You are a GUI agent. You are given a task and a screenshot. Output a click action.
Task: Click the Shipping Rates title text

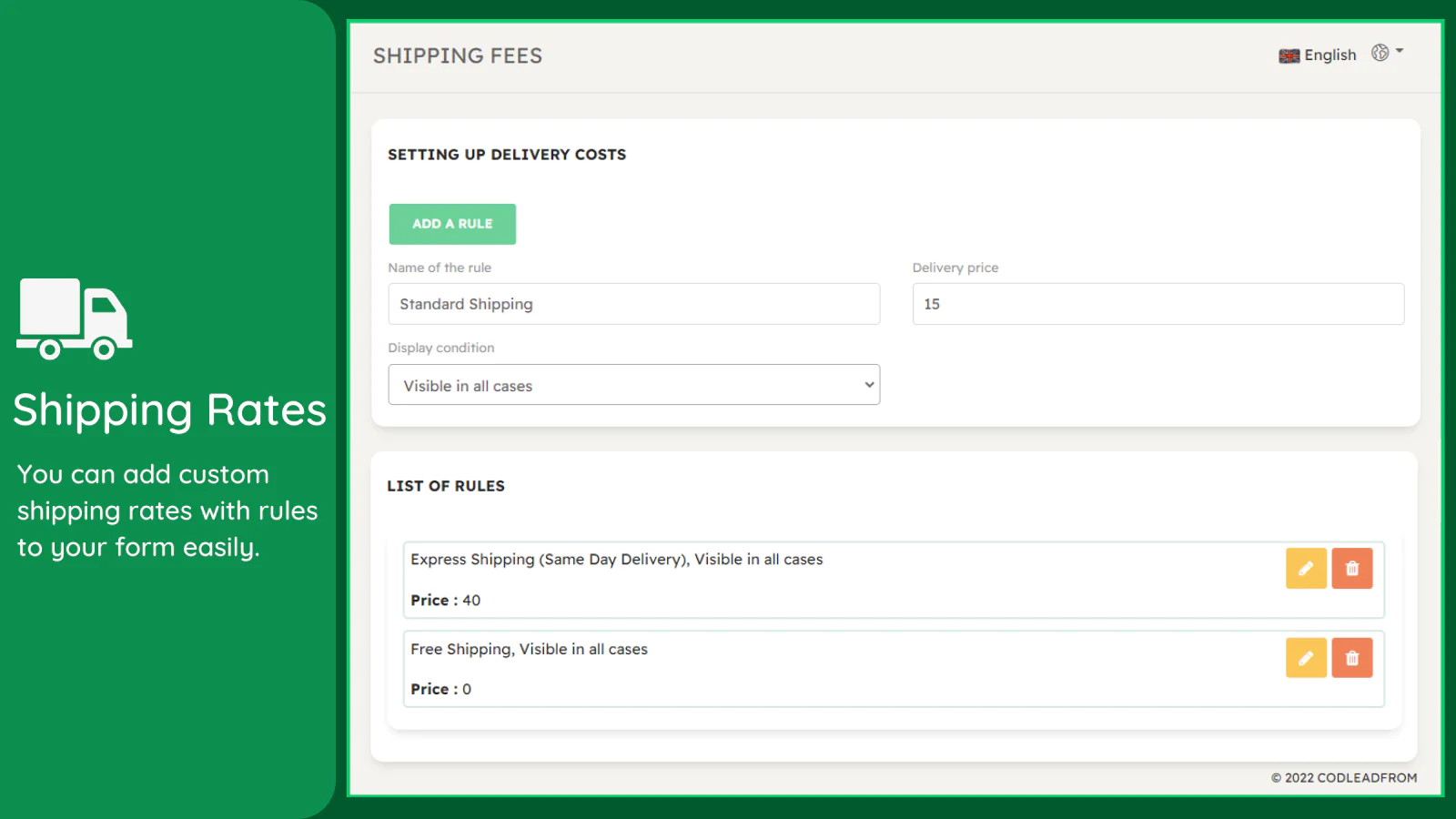169,410
